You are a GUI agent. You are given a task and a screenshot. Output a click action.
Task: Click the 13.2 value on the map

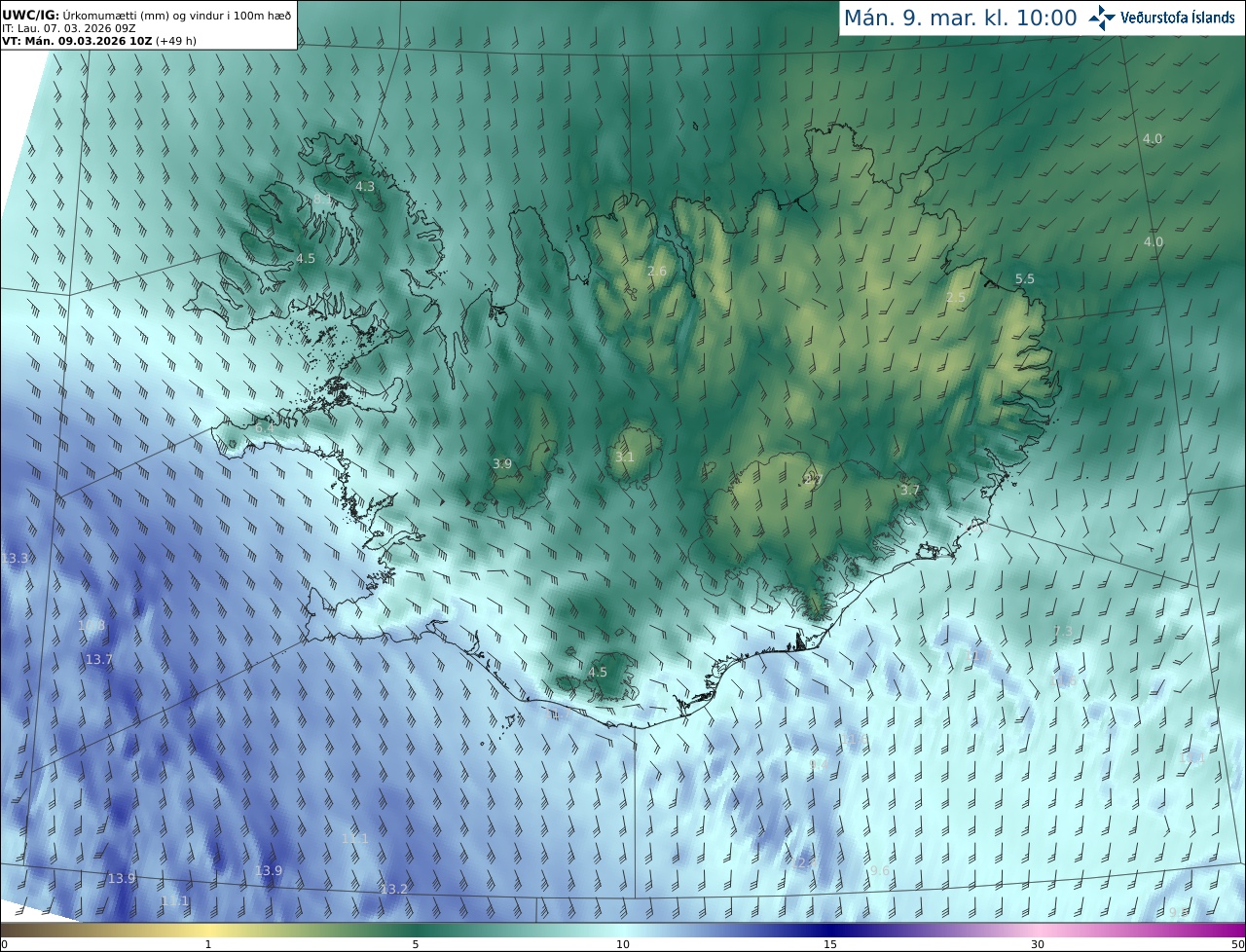click(x=394, y=889)
